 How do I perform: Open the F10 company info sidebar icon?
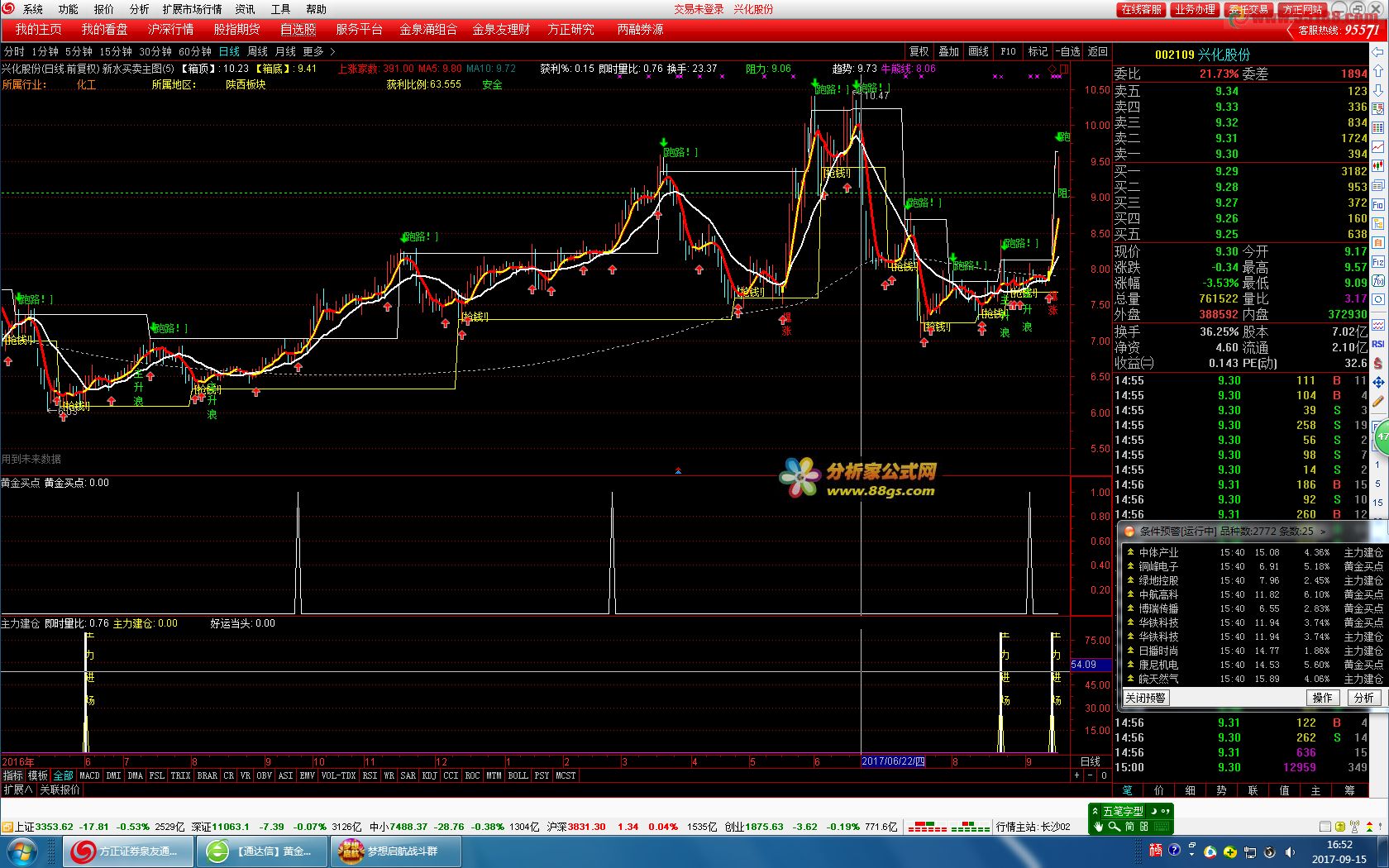[1377, 204]
